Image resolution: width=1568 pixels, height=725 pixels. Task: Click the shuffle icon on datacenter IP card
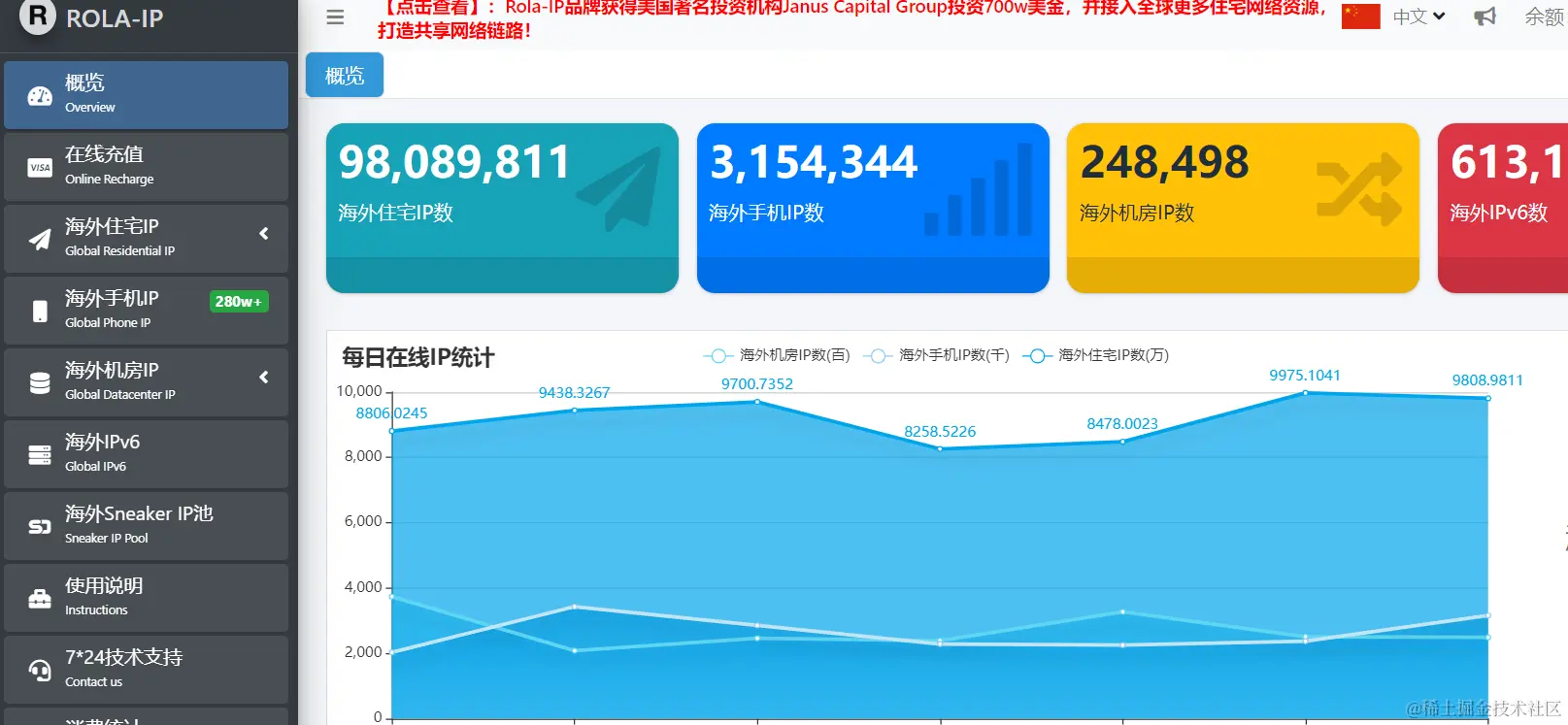(x=1358, y=189)
